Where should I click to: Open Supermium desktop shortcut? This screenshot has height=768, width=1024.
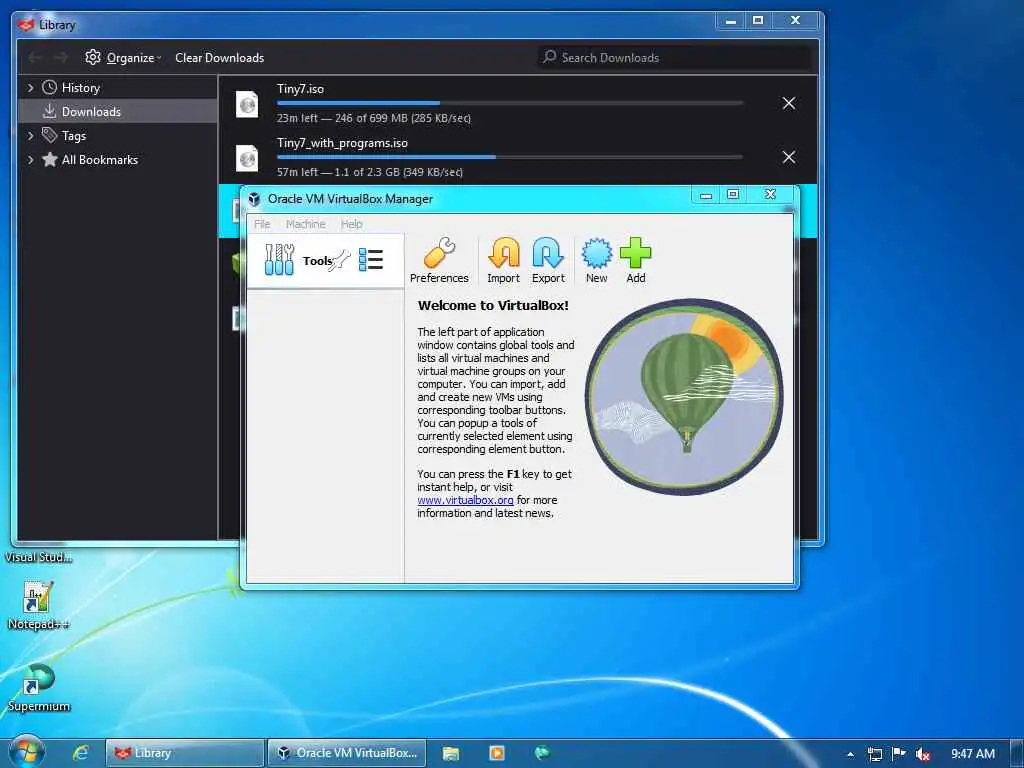[x=38, y=688]
